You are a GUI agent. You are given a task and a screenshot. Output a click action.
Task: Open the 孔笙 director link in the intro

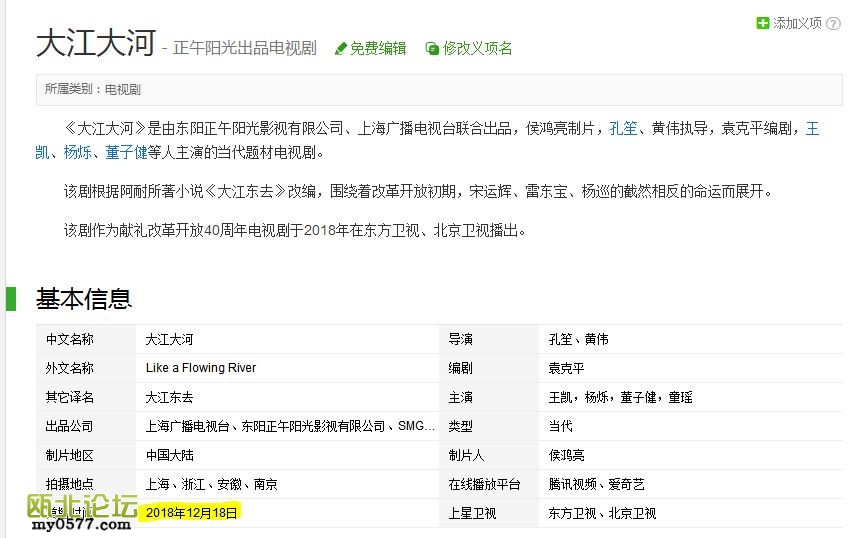click(623, 128)
